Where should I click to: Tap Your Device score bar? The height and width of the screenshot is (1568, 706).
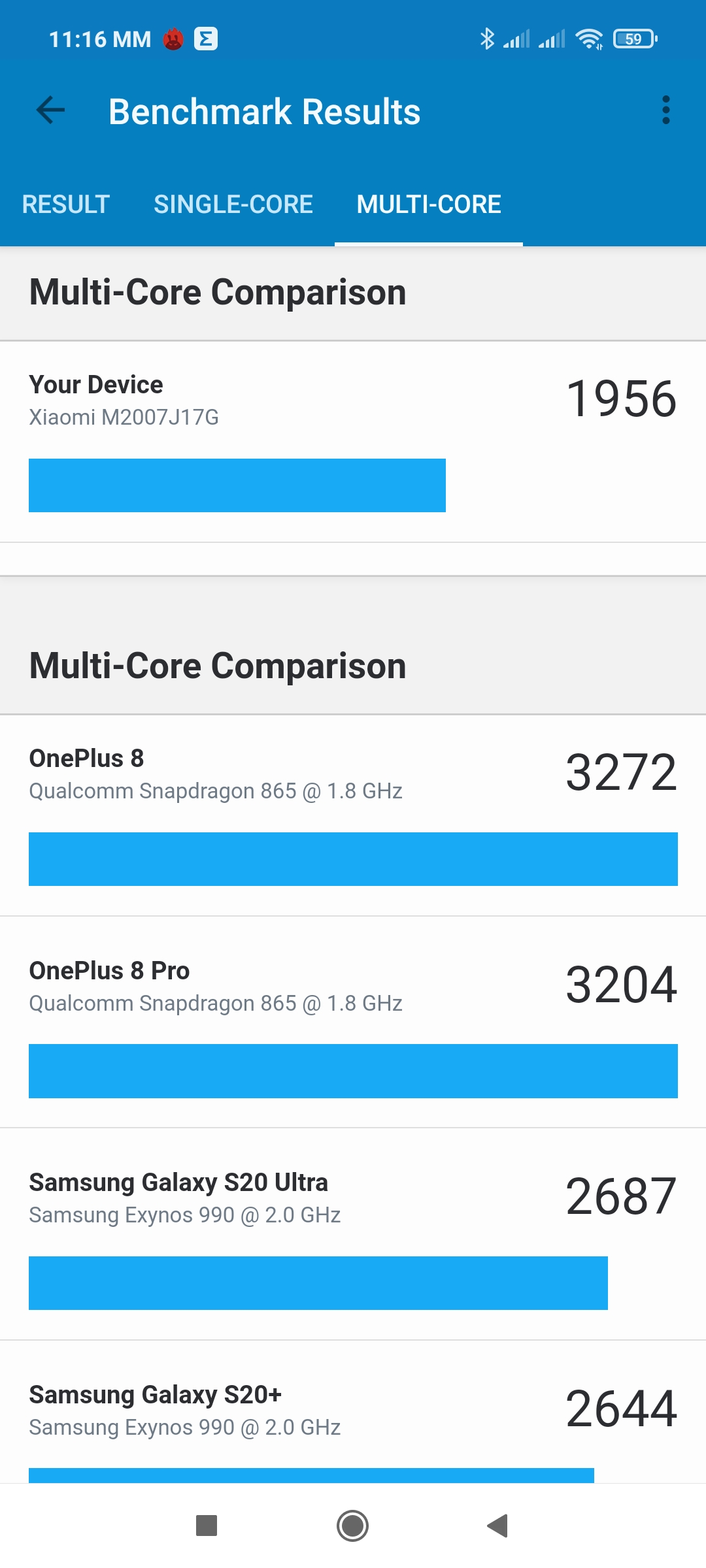click(x=237, y=485)
